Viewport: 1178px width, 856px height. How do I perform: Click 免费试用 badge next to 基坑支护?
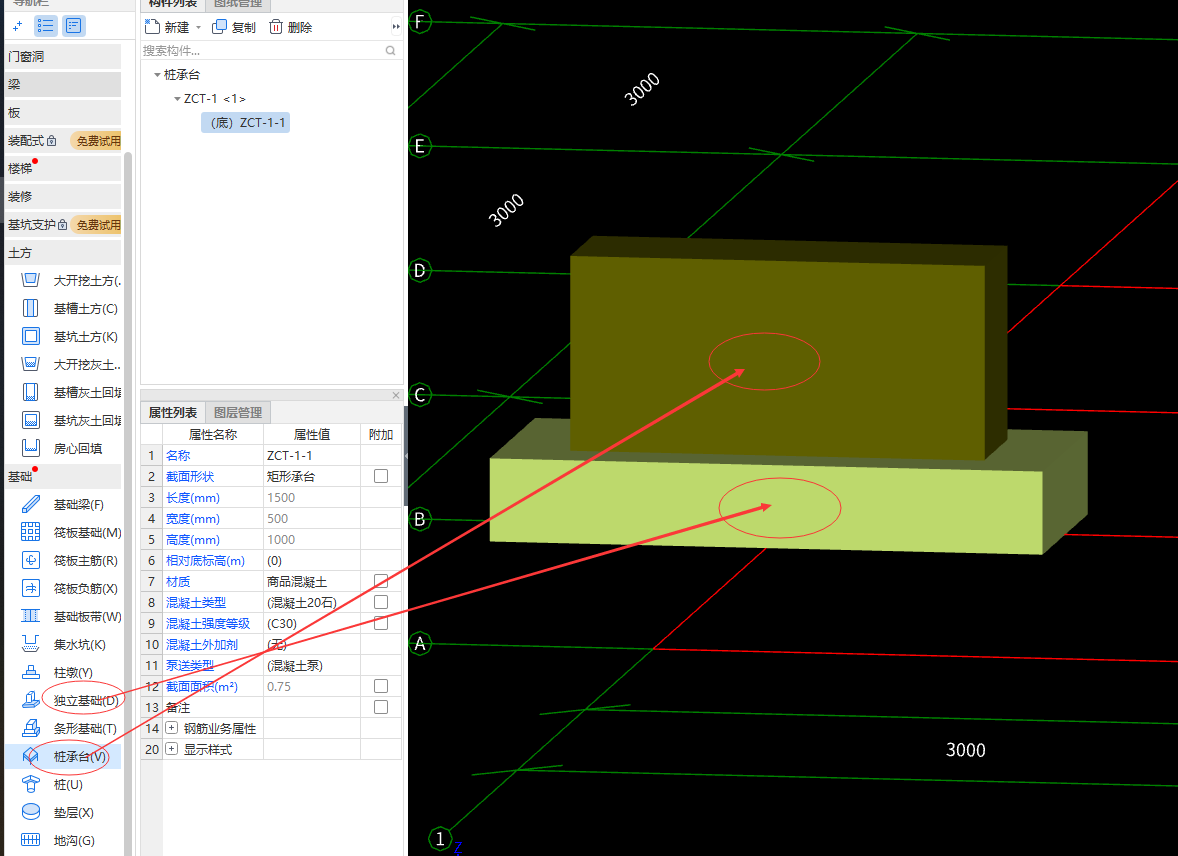pyautogui.click(x=95, y=225)
